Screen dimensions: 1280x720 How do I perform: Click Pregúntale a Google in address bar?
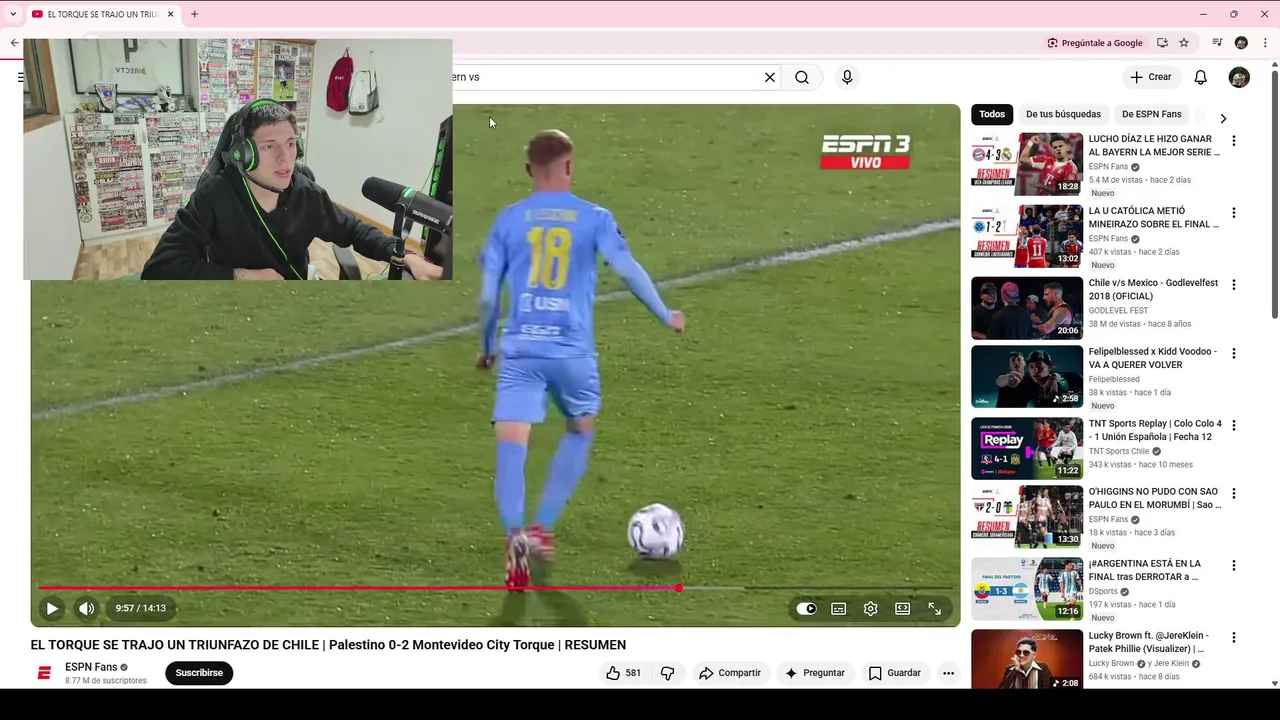[1094, 43]
